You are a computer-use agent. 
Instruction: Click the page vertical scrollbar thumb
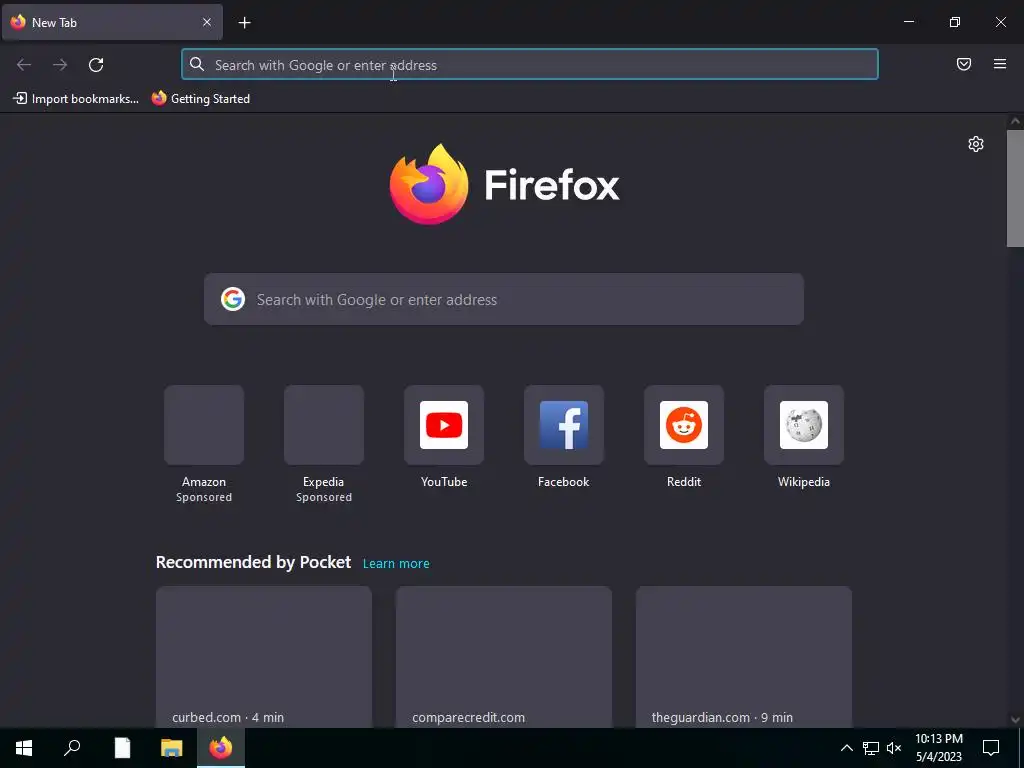click(1015, 188)
